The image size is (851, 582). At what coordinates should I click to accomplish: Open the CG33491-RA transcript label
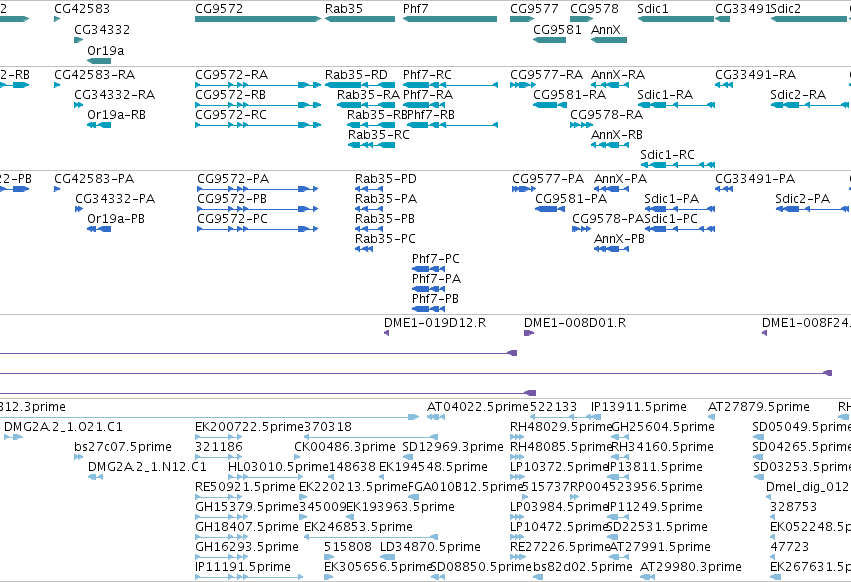click(x=755, y=74)
